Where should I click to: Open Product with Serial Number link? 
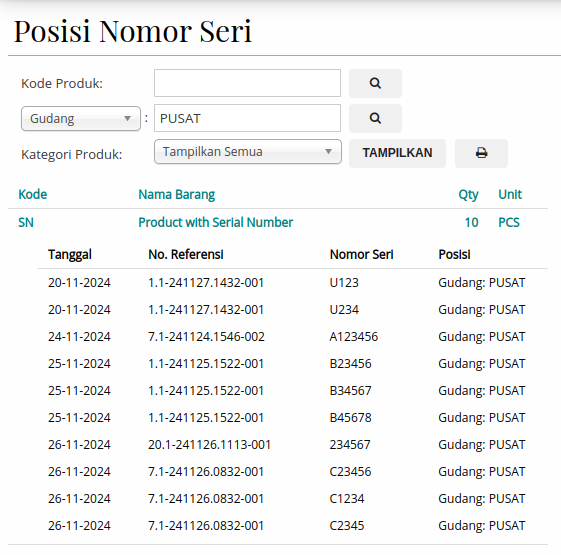point(216,222)
